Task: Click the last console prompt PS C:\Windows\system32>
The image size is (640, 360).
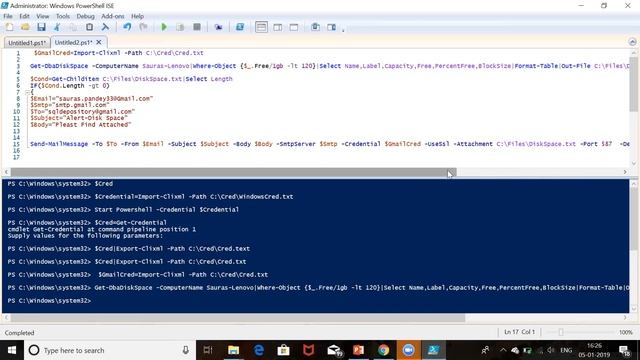Action: click(x=49, y=301)
